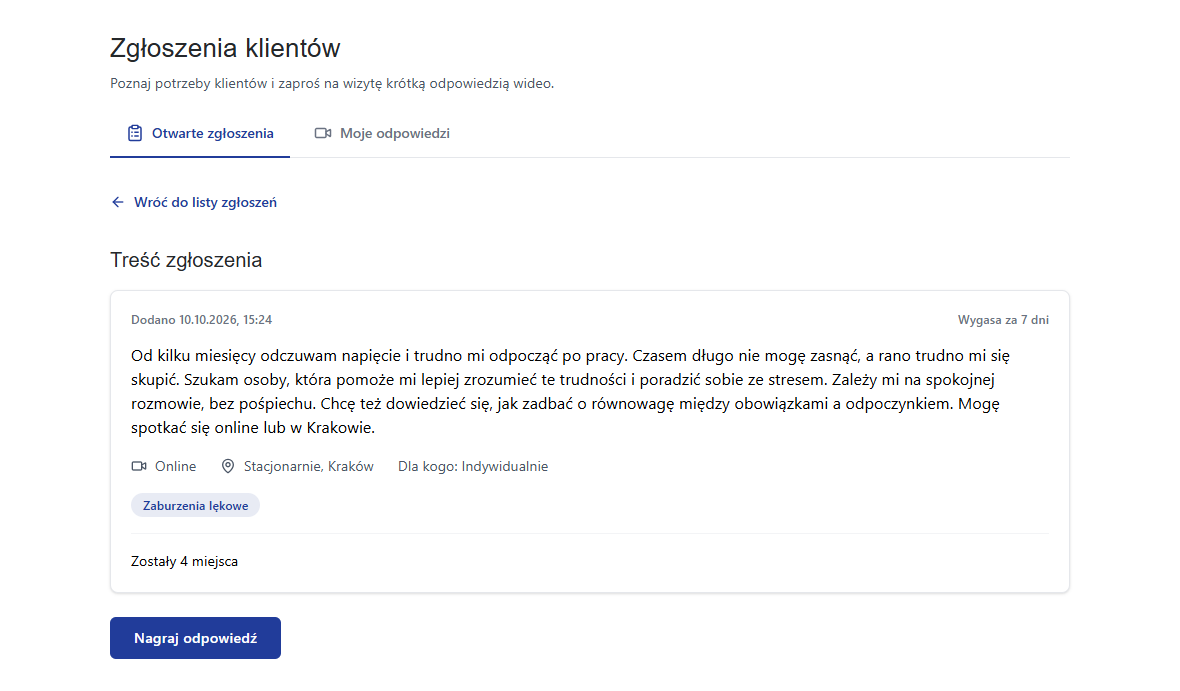Viewport: 1180px width, 691px height.
Task: Click the Dla kogo: Indywidualnie text
Action: (x=473, y=467)
